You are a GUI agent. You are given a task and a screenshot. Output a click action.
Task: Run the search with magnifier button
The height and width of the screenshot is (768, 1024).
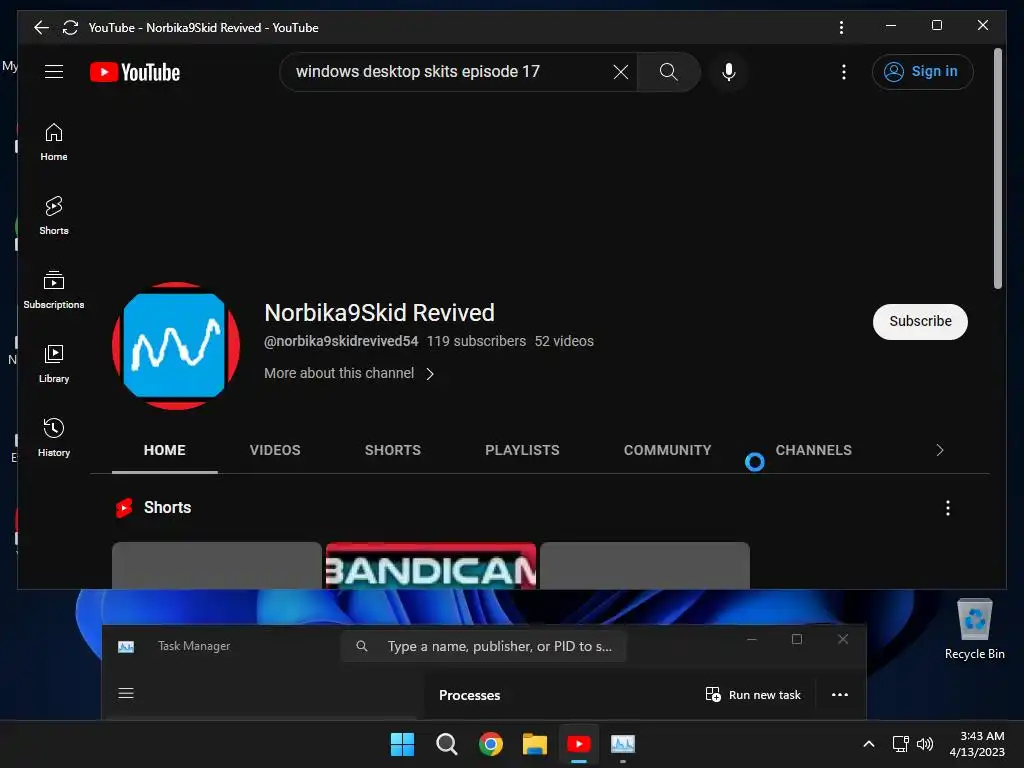pos(668,72)
